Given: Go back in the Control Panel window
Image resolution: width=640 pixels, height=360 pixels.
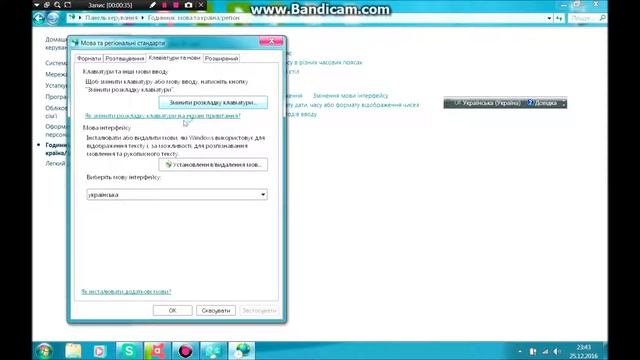Looking at the screenshot, I should pyautogui.click(x=39, y=18).
